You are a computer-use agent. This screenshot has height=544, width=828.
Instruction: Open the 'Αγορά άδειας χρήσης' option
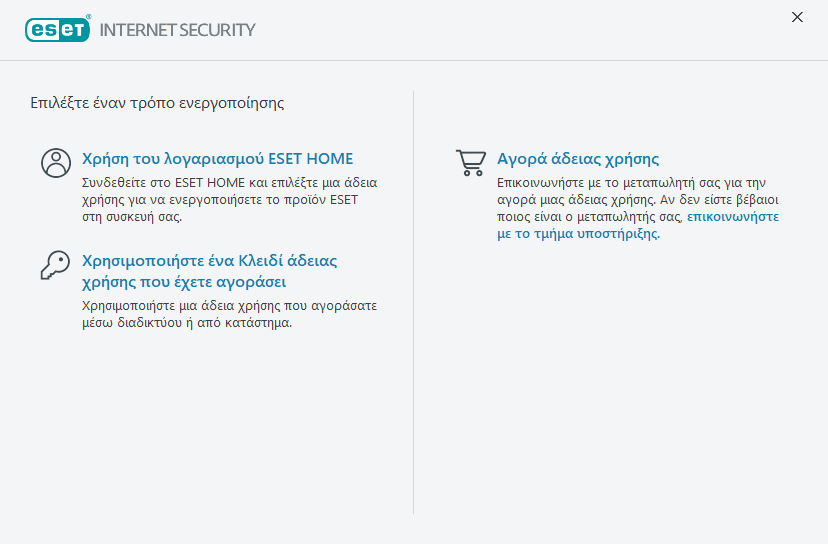click(x=578, y=159)
